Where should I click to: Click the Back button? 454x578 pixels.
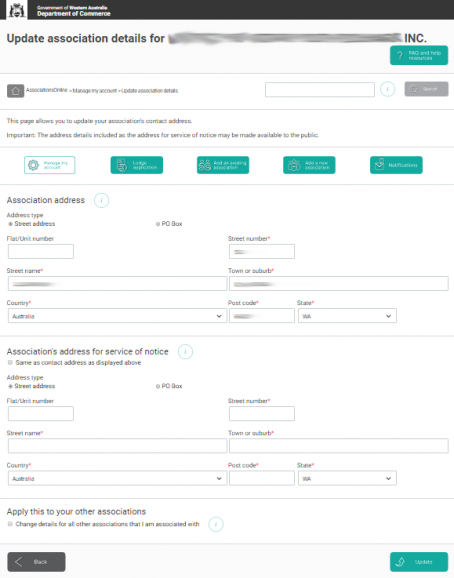coord(36,562)
